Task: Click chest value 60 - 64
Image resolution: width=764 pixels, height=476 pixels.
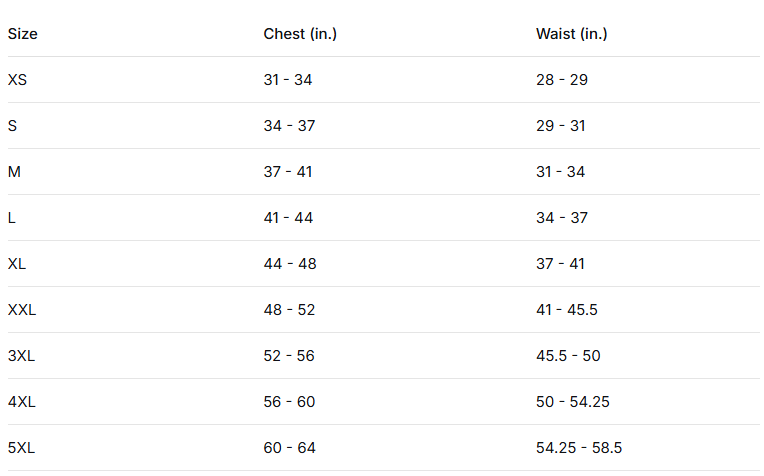Action: pos(289,448)
